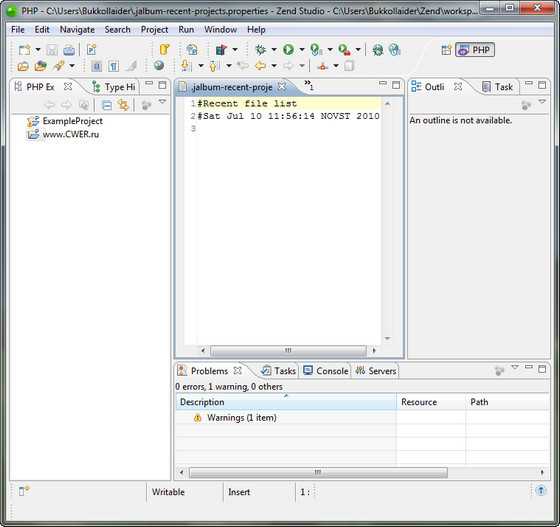Screen dimensions: 560x527
Task: Click the Save disk icon in toolbar
Action: click(52, 50)
